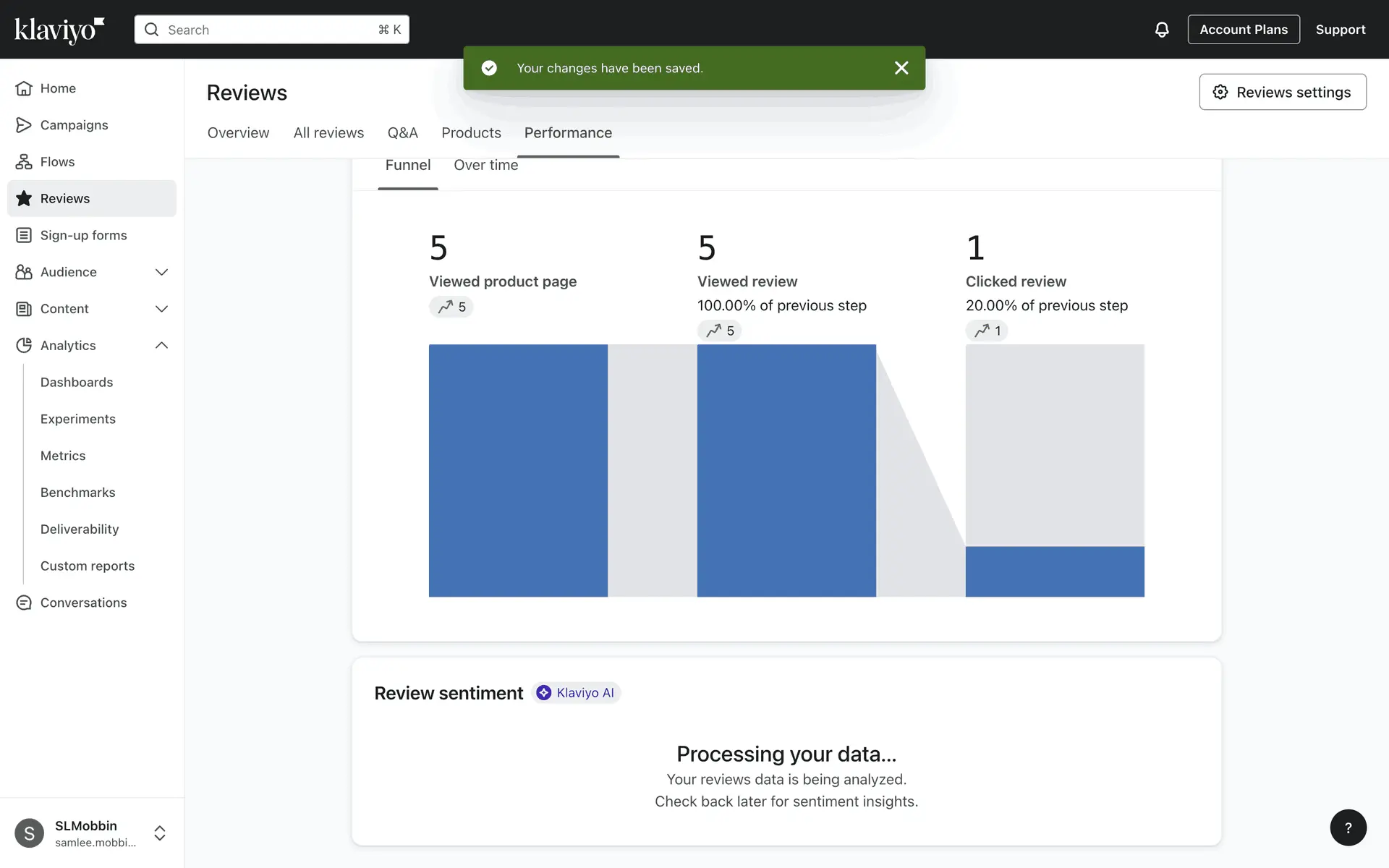Screen dimensions: 1389x868
Task: Click the Klaviyo logo
Action: pos(59,30)
